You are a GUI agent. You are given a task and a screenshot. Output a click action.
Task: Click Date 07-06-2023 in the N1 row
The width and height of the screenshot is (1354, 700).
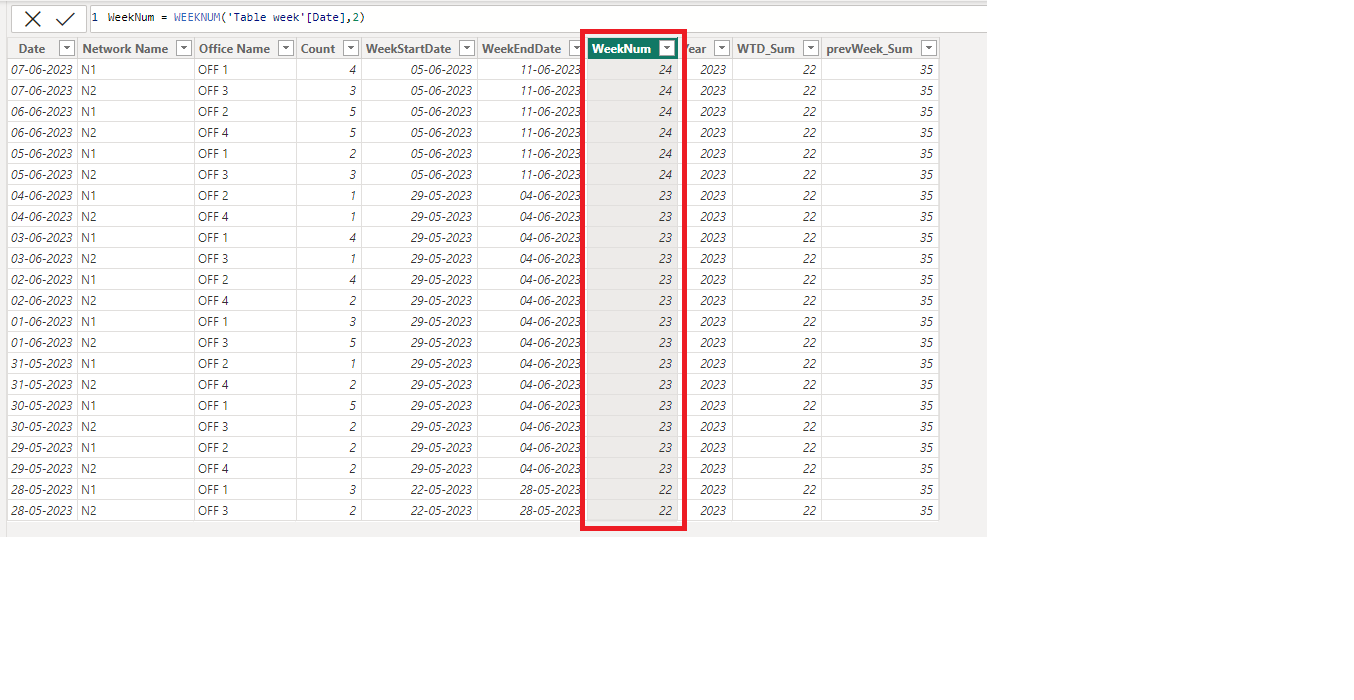[x=41, y=69]
